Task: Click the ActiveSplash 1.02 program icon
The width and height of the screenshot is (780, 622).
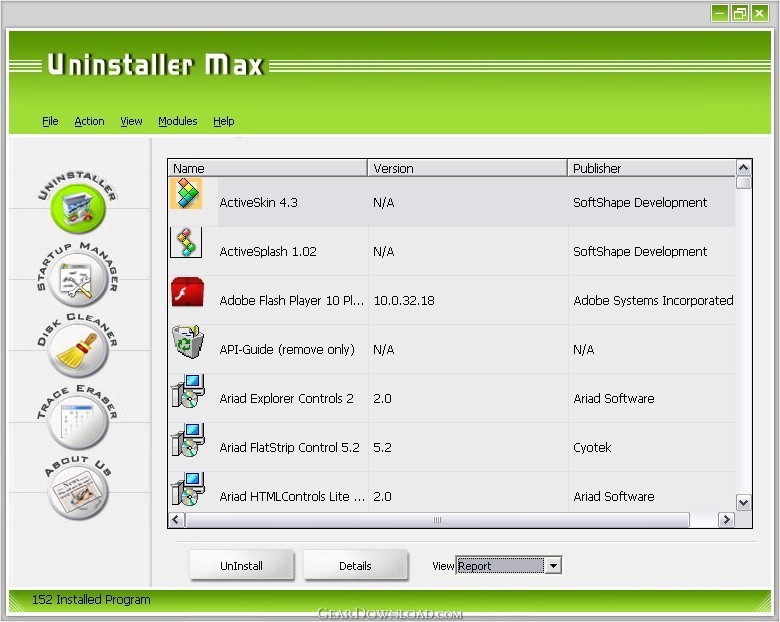Action: 186,242
